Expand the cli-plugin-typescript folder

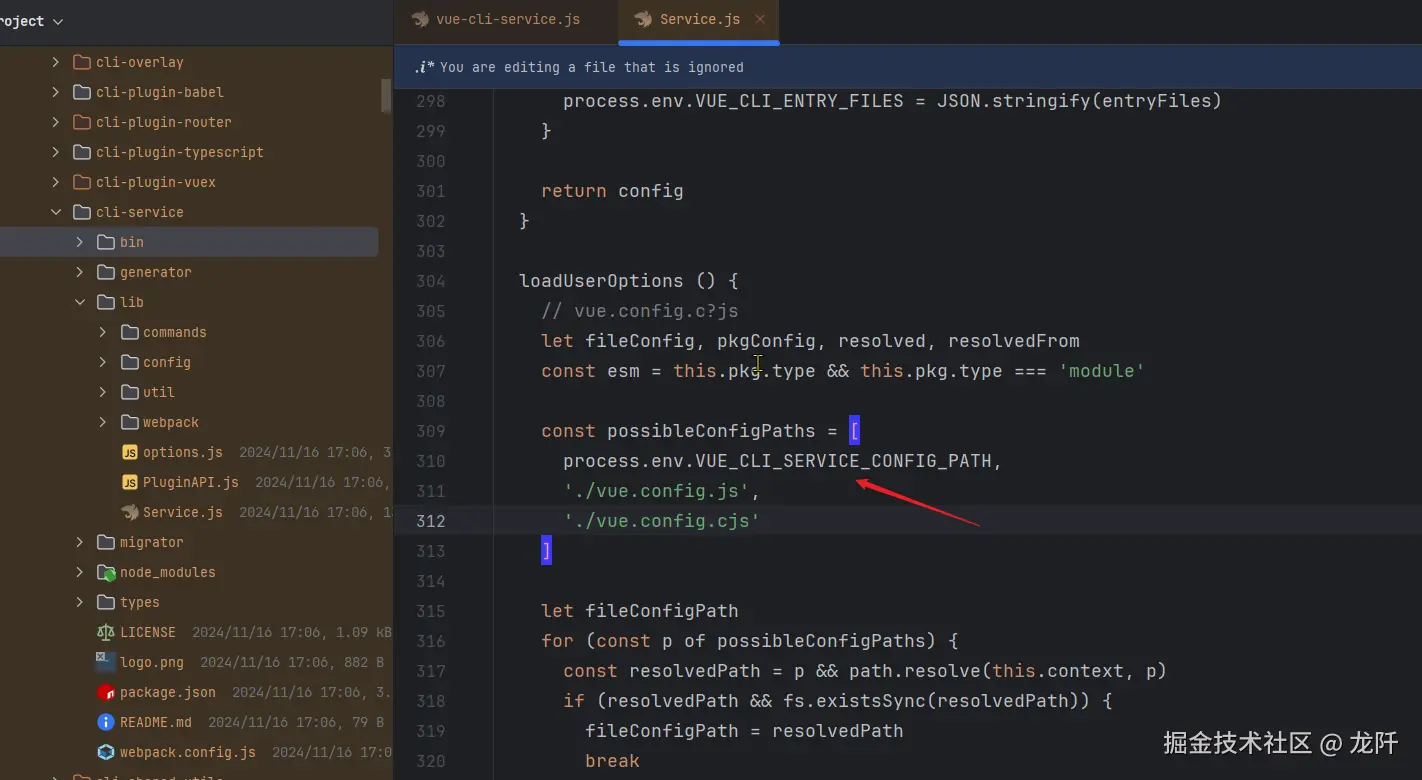(x=56, y=152)
